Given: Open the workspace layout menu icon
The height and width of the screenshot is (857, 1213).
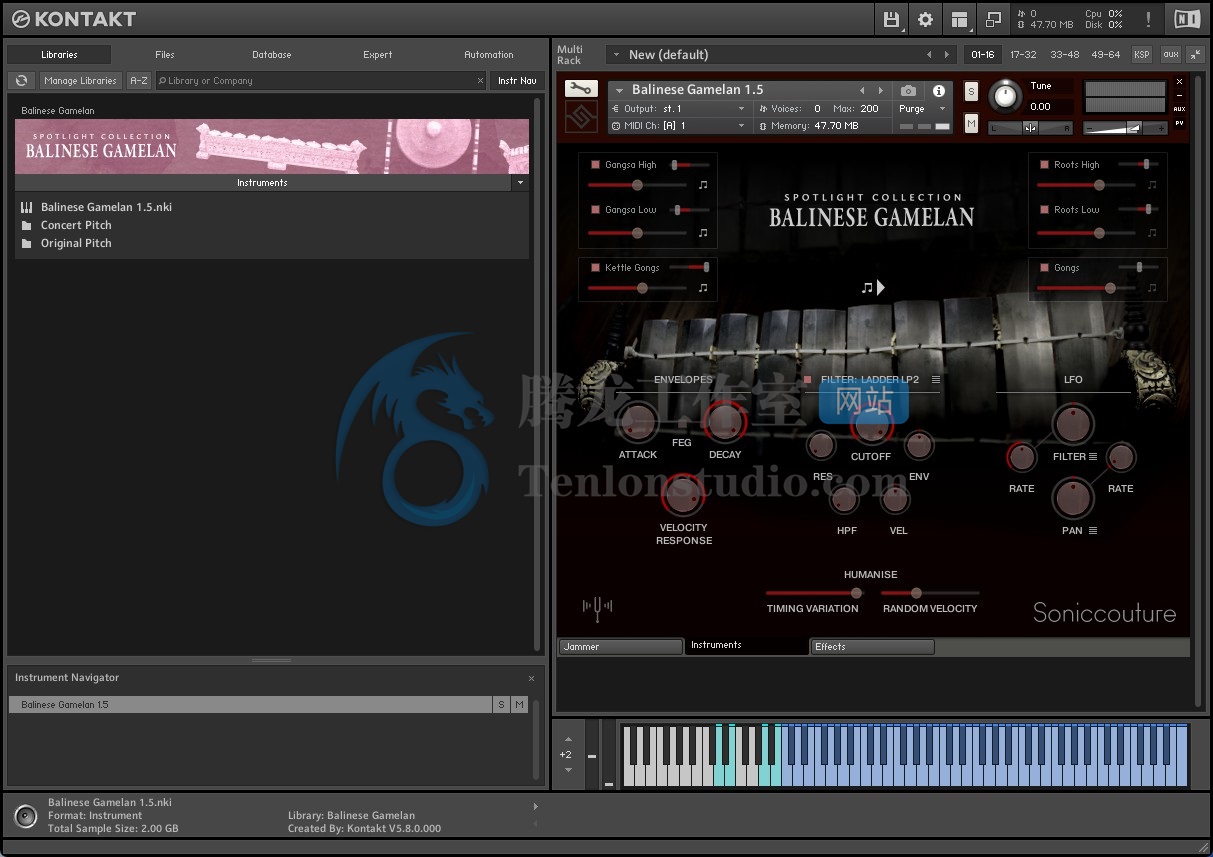Looking at the screenshot, I should (960, 19).
